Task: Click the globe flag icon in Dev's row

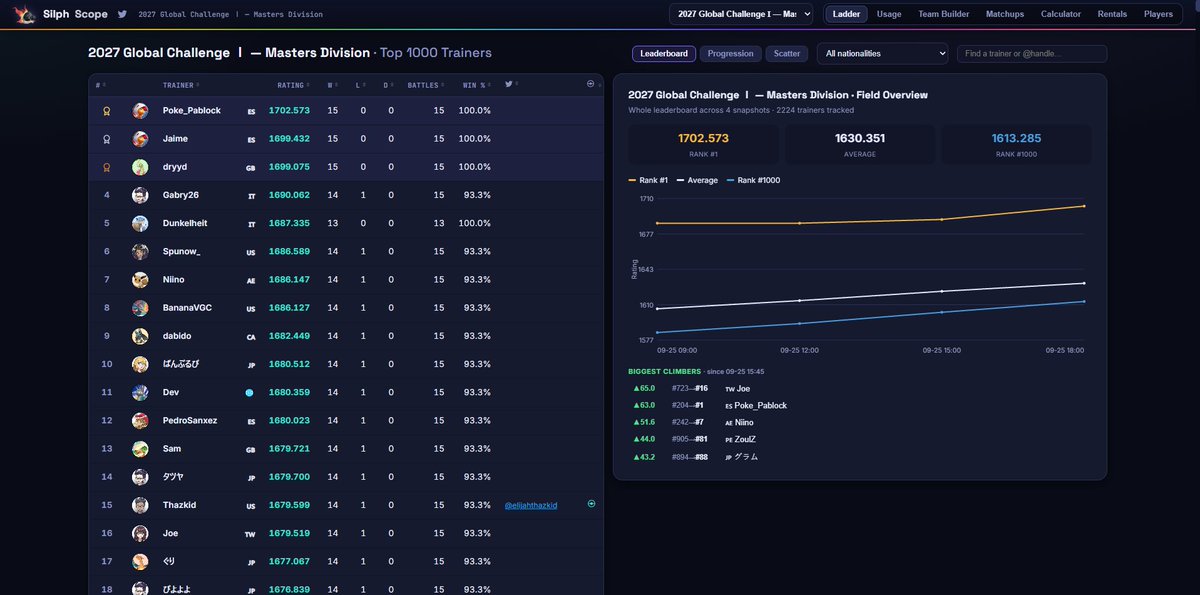Action: point(250,393)
